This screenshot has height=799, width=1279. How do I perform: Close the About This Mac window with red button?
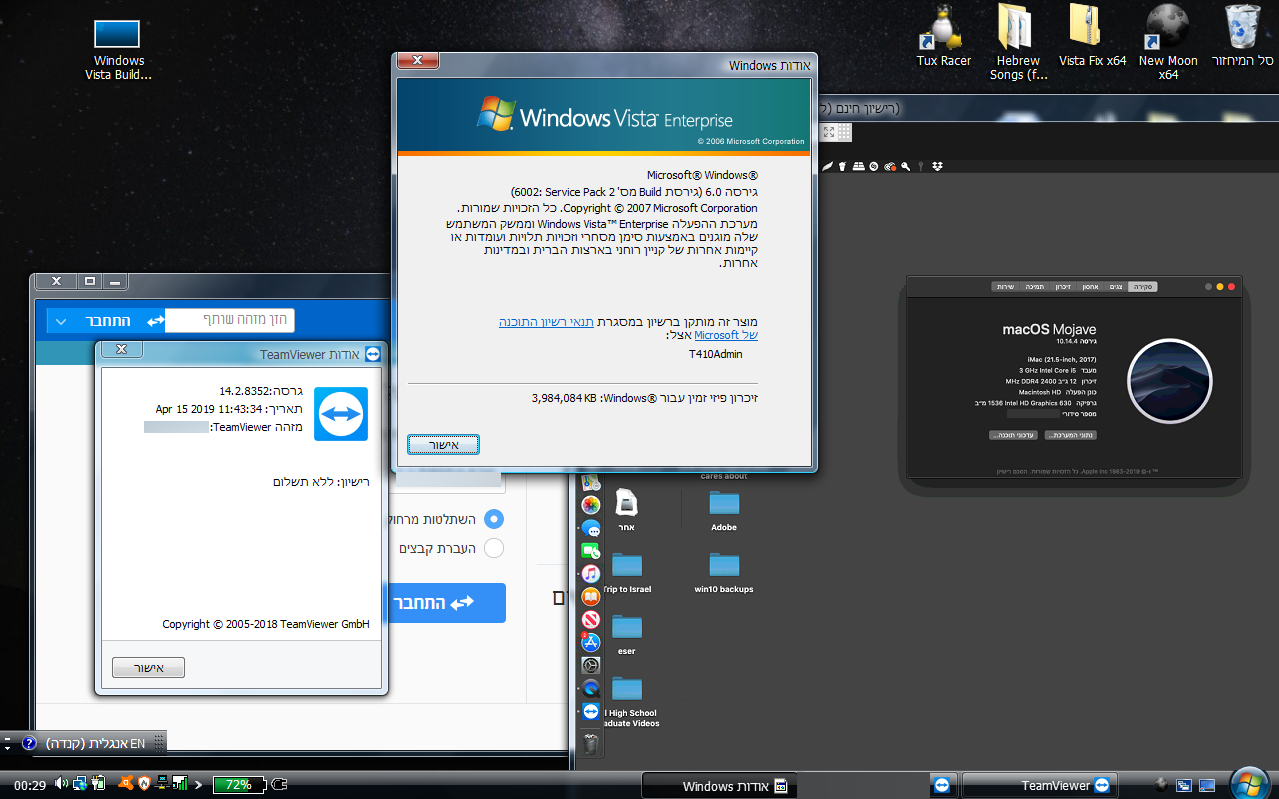click(x=1232, y=287)
